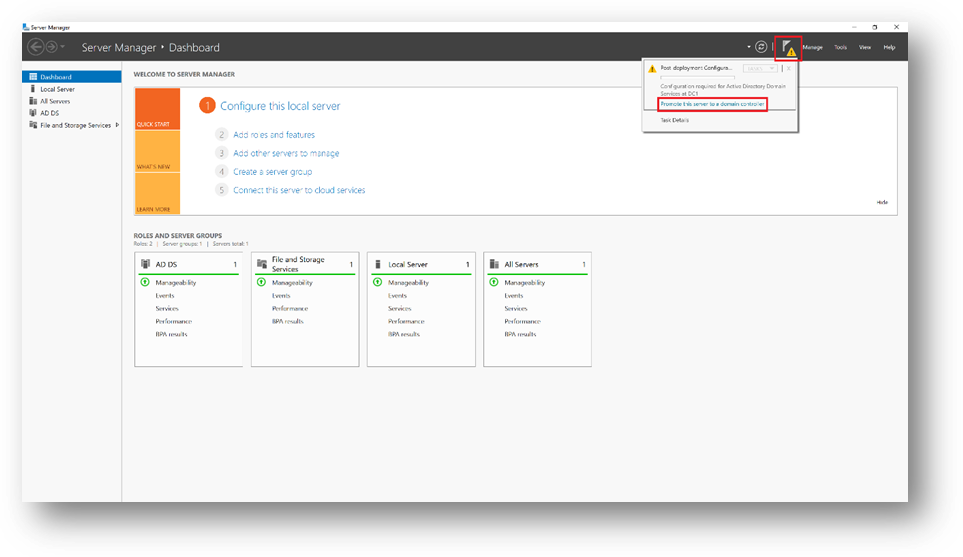This screenshot has width=963, height=557.
Task: Select the LEARN MORE tile
Action: tap(157, 193)
